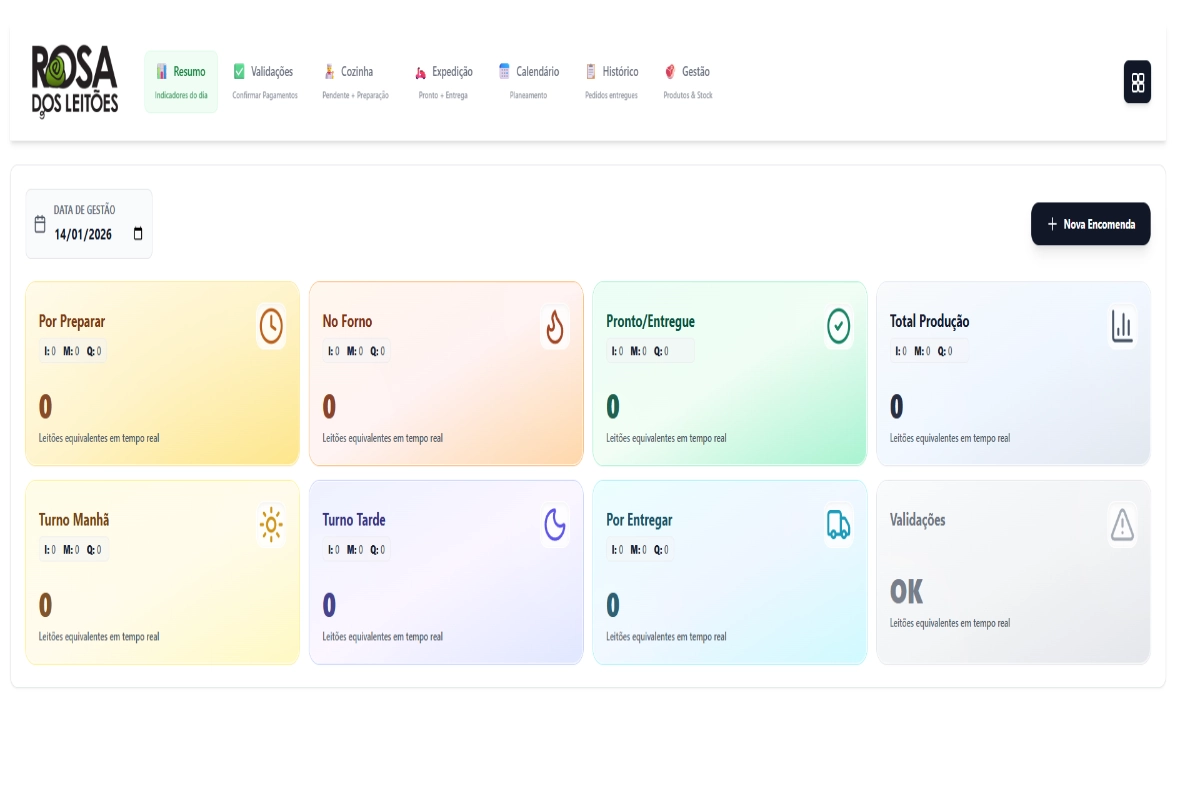Click the clock icon on Por Preparar card
The height and width of the screenshot is (800, 1200).
tap(271, 326)
